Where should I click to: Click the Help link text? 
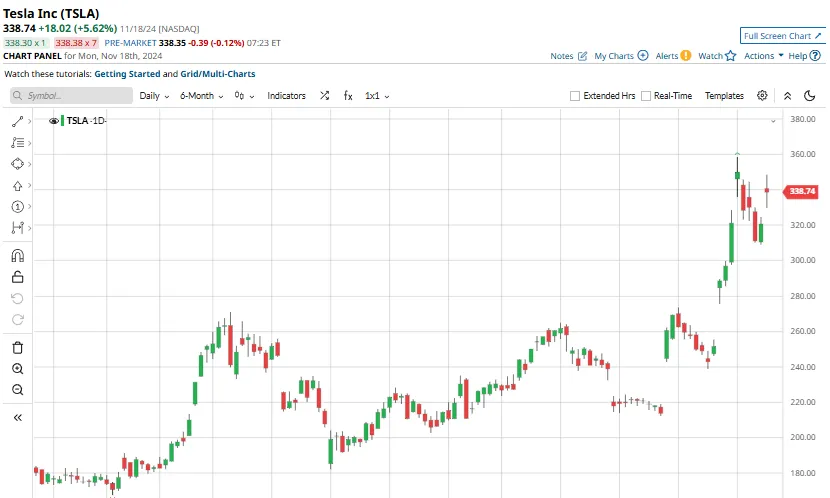tap(798, 56)
